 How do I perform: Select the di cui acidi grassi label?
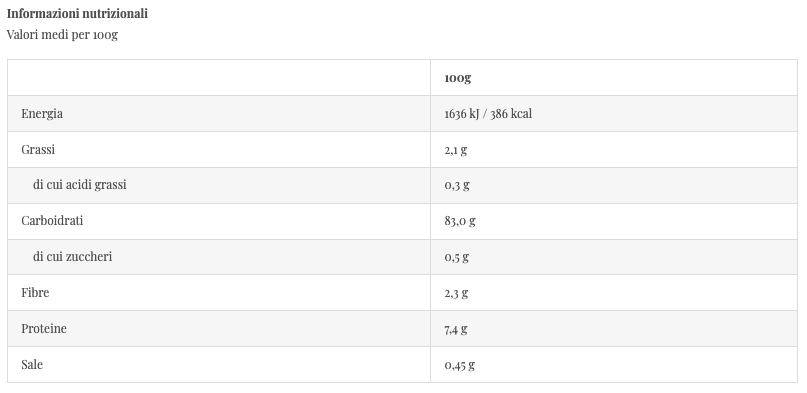[x=79, y=185]
